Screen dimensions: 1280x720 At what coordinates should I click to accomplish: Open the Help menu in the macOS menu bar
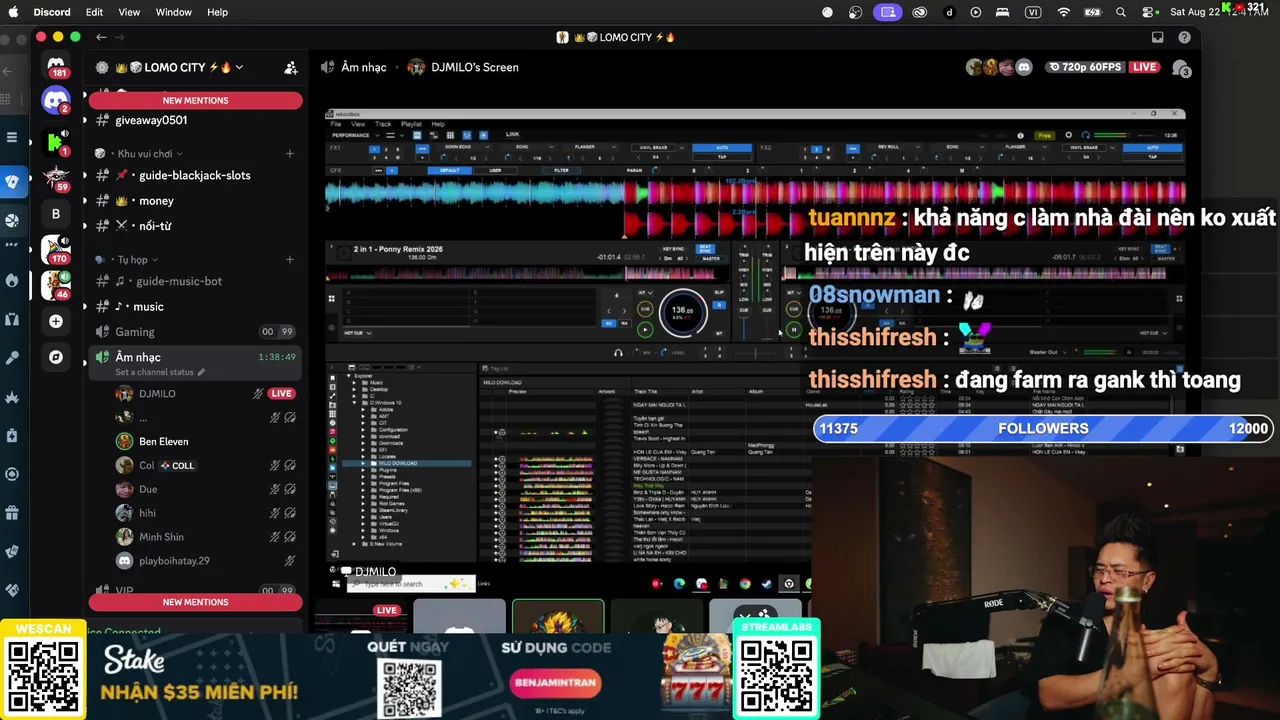coord(217,12)
